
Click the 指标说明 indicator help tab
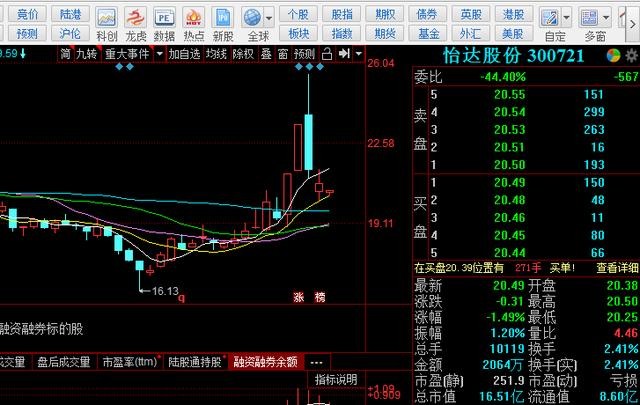[x=336, y=380]
